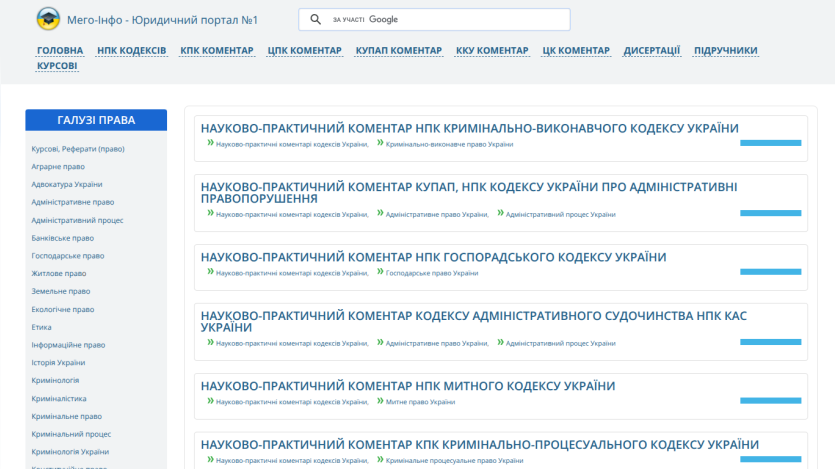Click the ГАЛУЗІ ПРАВА sidebar header
Viewport: 835px width, 469px height.
tap(96, 120)
